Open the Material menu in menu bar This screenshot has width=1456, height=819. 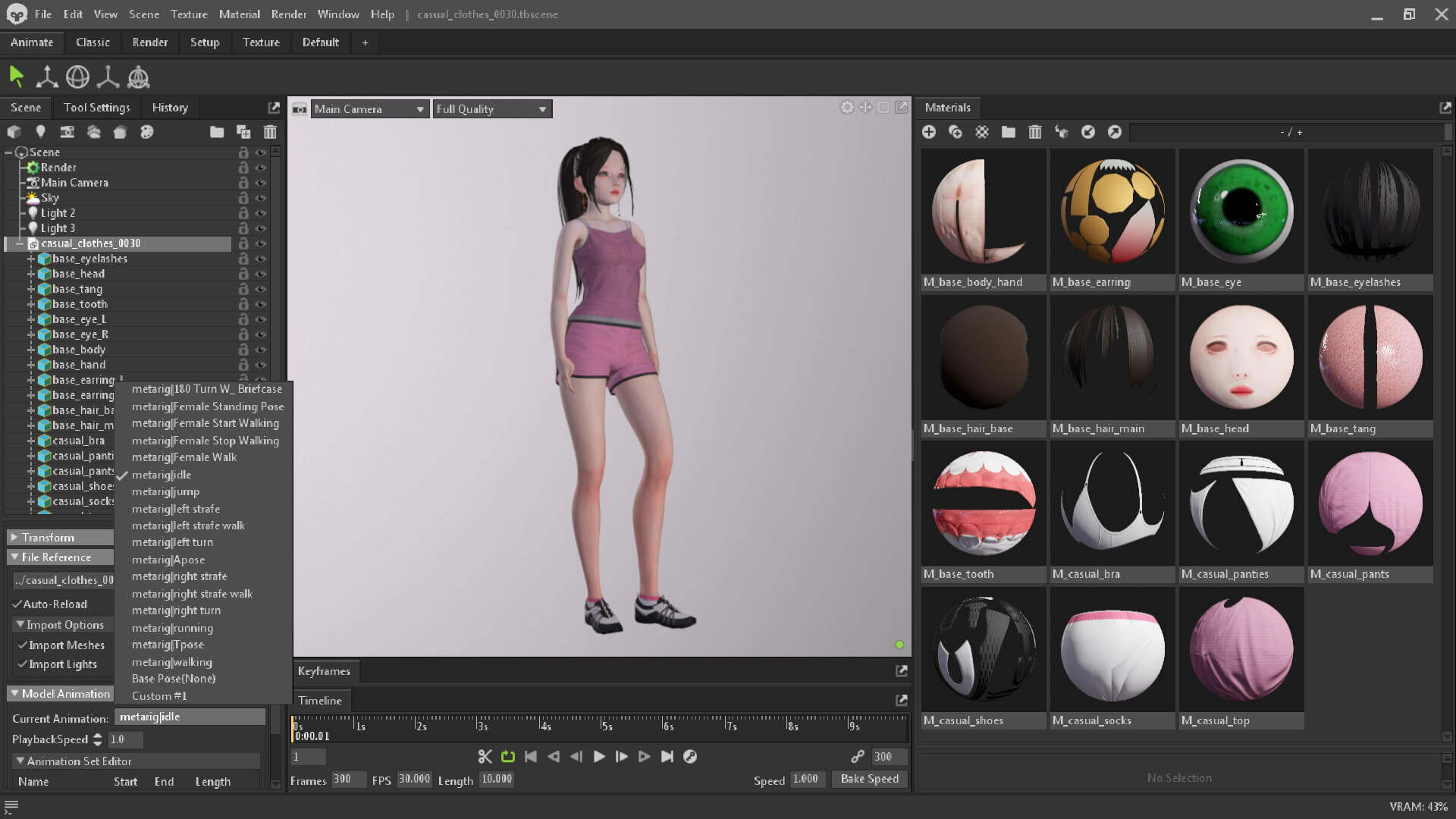click(239, 14)
